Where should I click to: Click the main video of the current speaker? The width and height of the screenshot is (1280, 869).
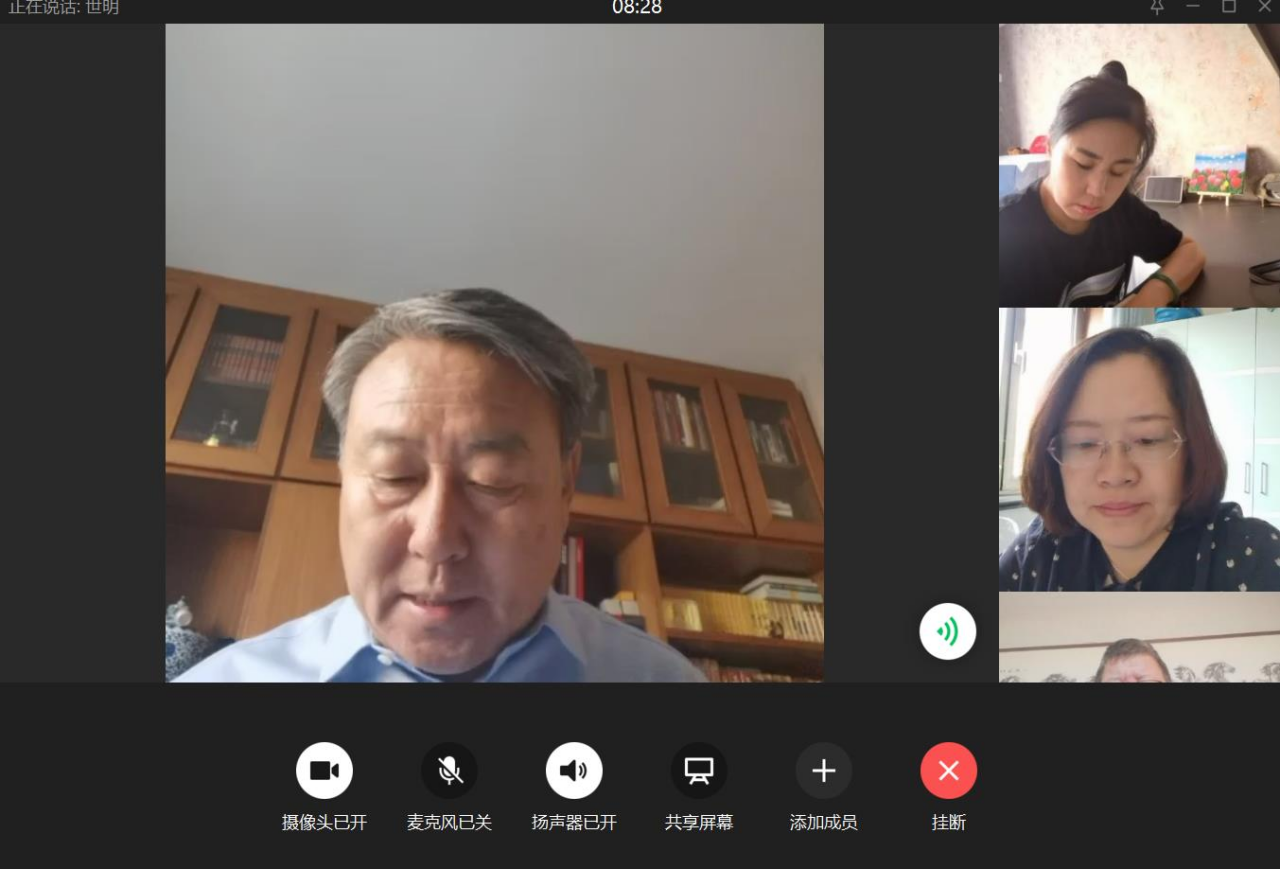pos(494,353)
